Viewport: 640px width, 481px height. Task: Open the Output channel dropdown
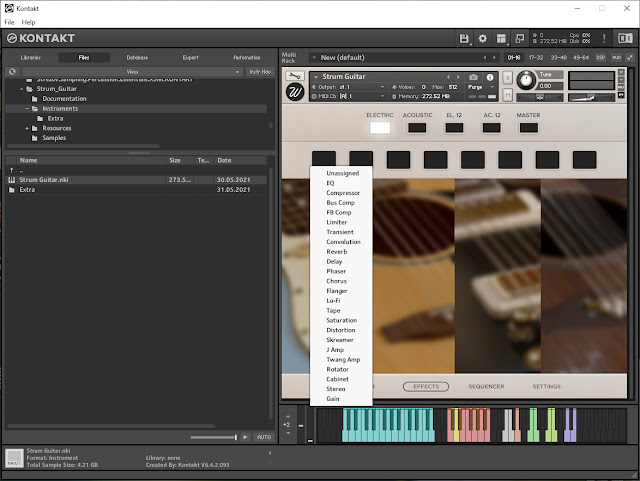[x=348, y=87]
